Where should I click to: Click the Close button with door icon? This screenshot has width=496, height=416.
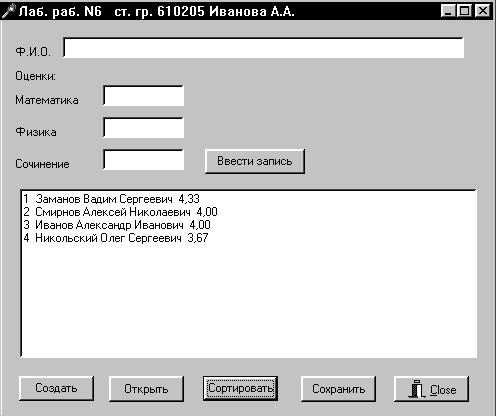click(431, 389)
